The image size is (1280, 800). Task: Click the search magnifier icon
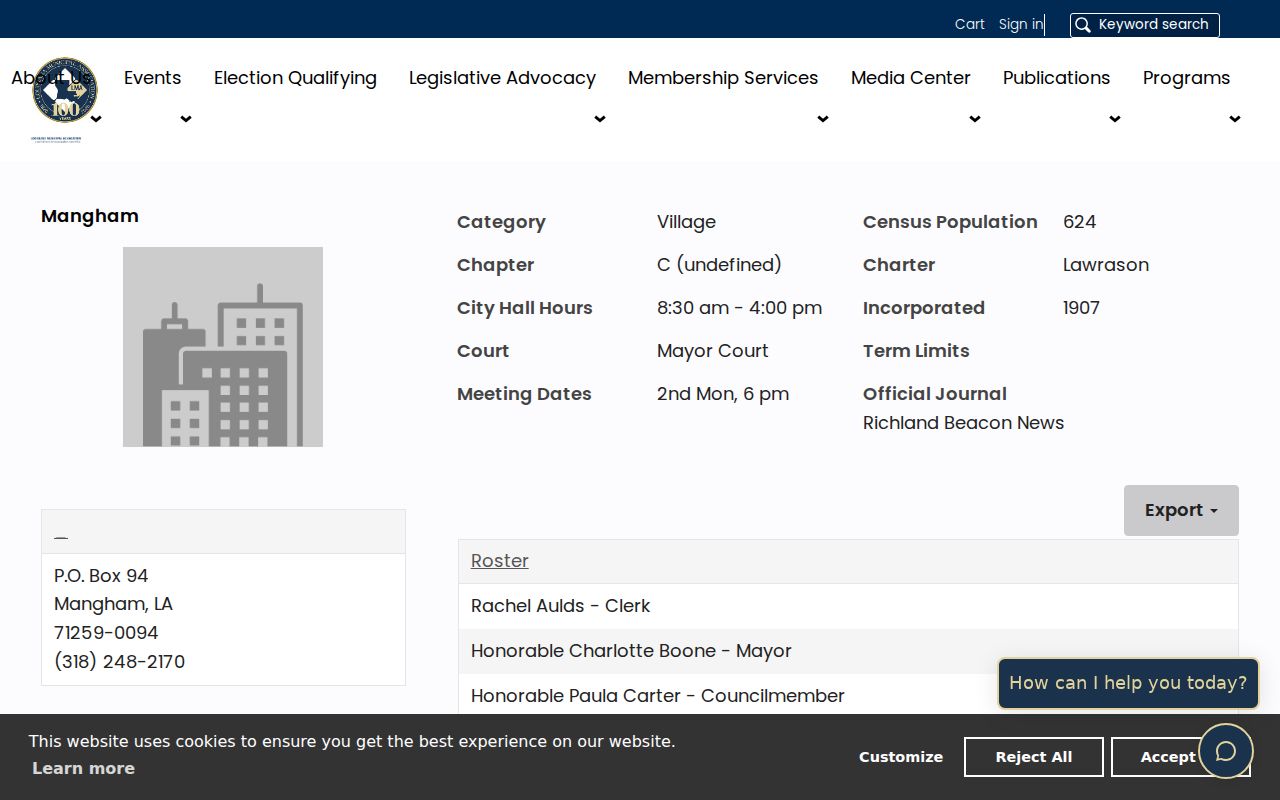(1082, 25)
